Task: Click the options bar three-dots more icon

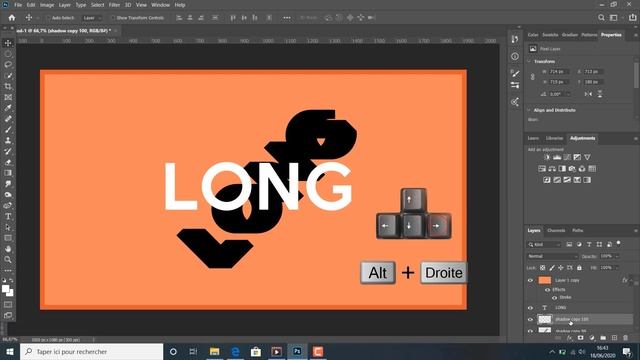Action: pos(287,18)
